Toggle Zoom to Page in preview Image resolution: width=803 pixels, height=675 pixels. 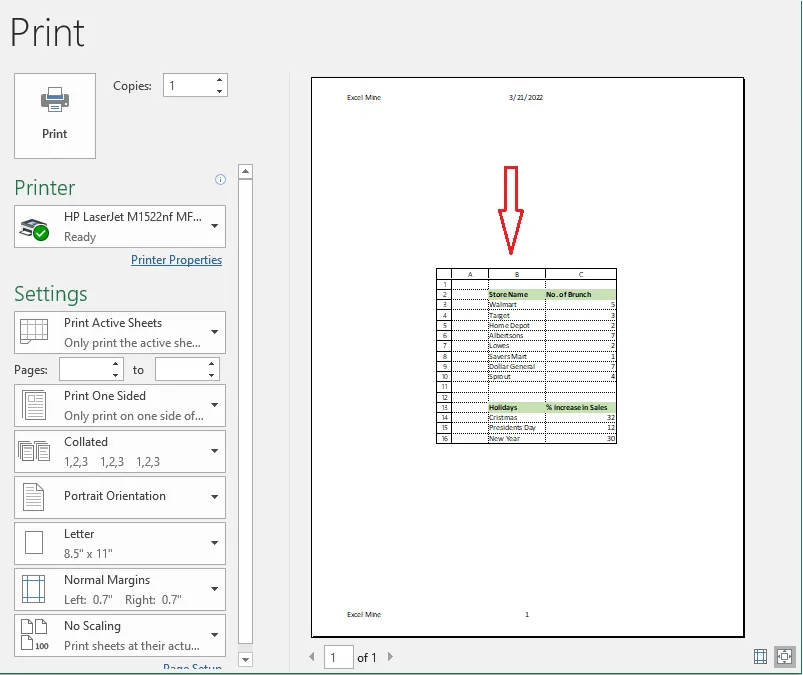(x=784, y=656)
